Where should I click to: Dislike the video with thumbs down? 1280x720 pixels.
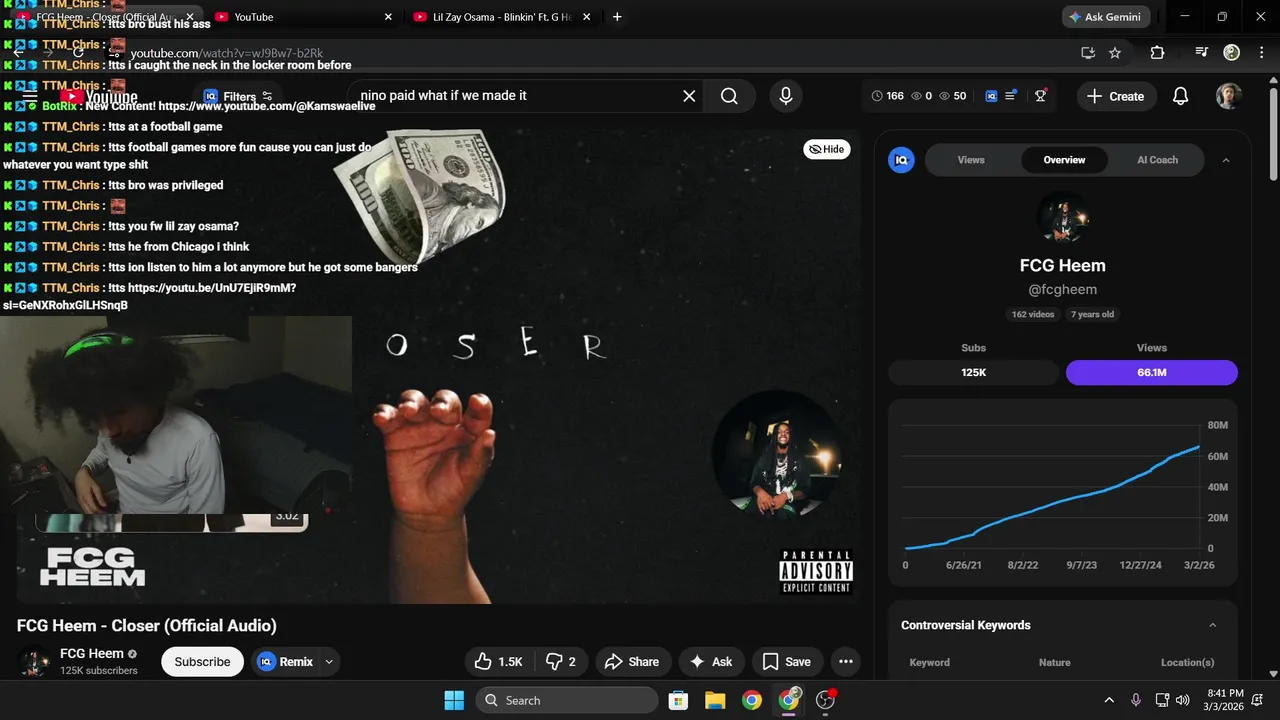tap(561, 661)
